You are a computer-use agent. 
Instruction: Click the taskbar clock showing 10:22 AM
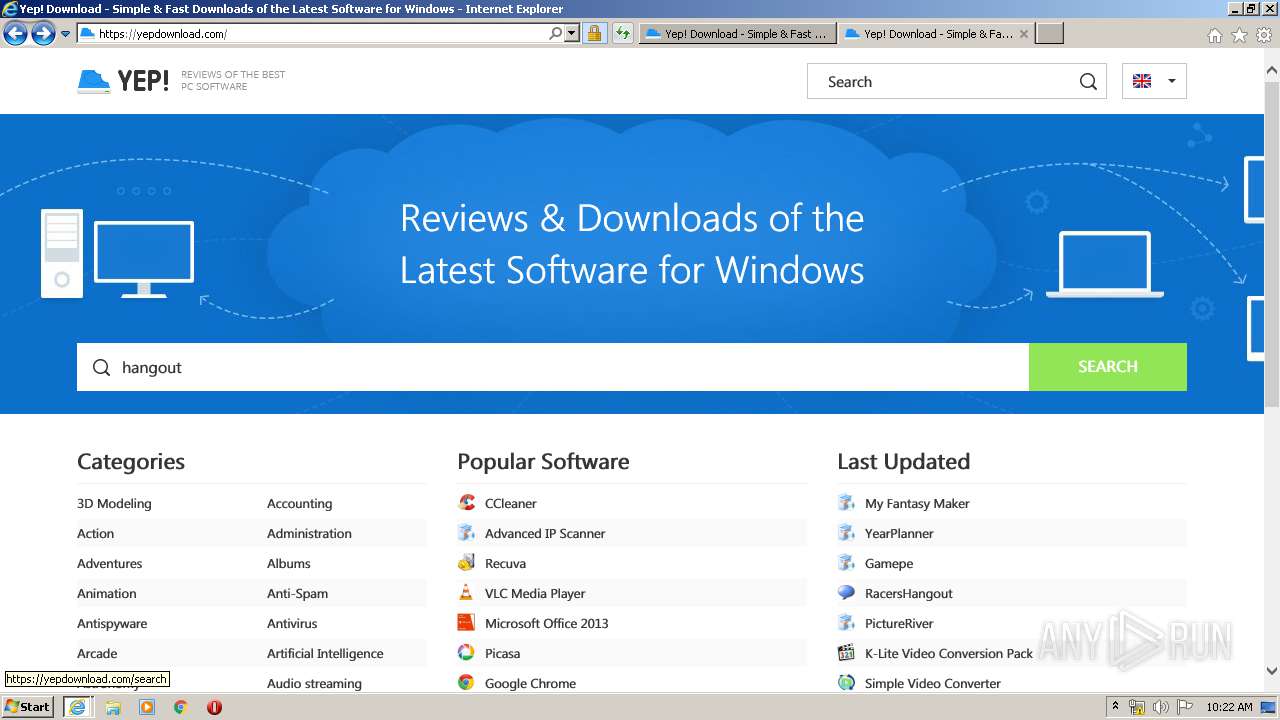(1229, 707)
